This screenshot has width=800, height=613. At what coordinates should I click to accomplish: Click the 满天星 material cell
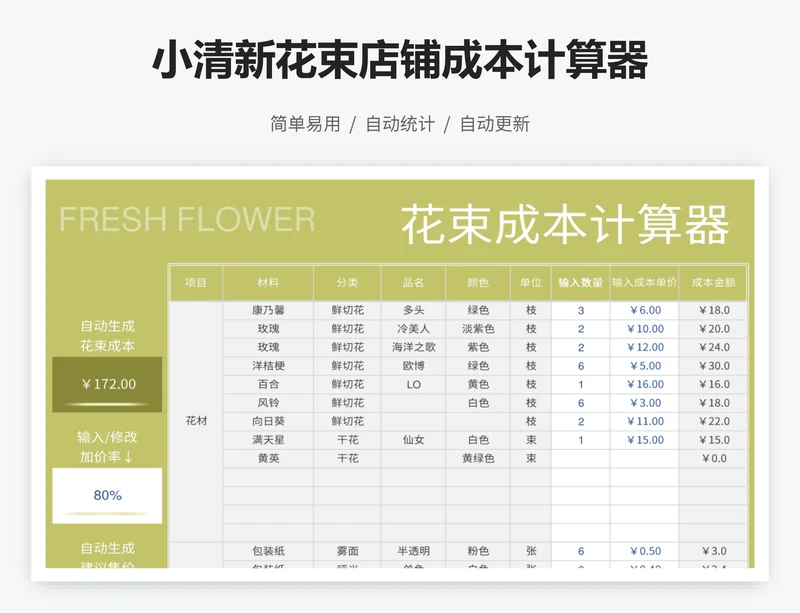tap(268, 440)
